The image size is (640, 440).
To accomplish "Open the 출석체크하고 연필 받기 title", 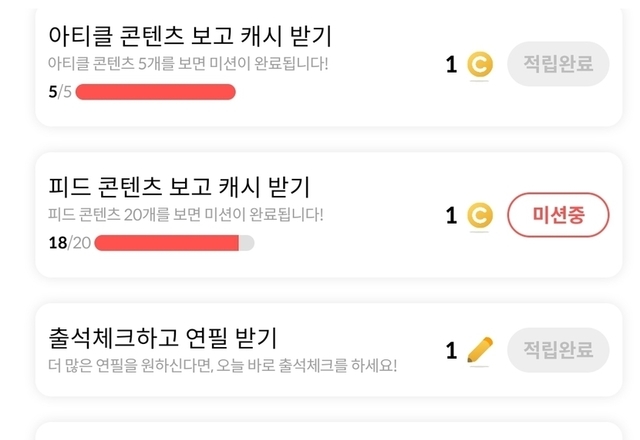I will tap(163, 338).
